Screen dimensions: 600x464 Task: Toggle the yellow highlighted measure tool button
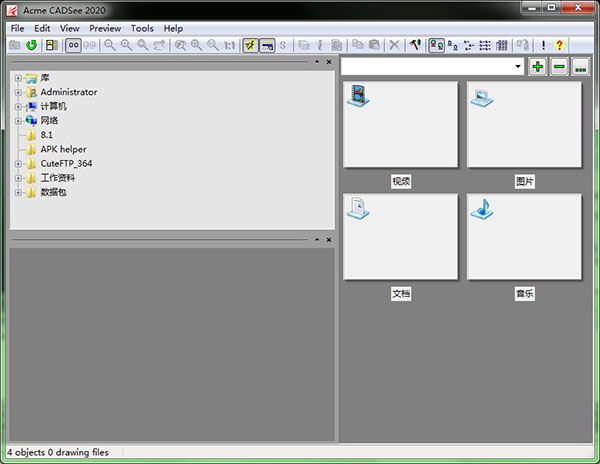250,45
